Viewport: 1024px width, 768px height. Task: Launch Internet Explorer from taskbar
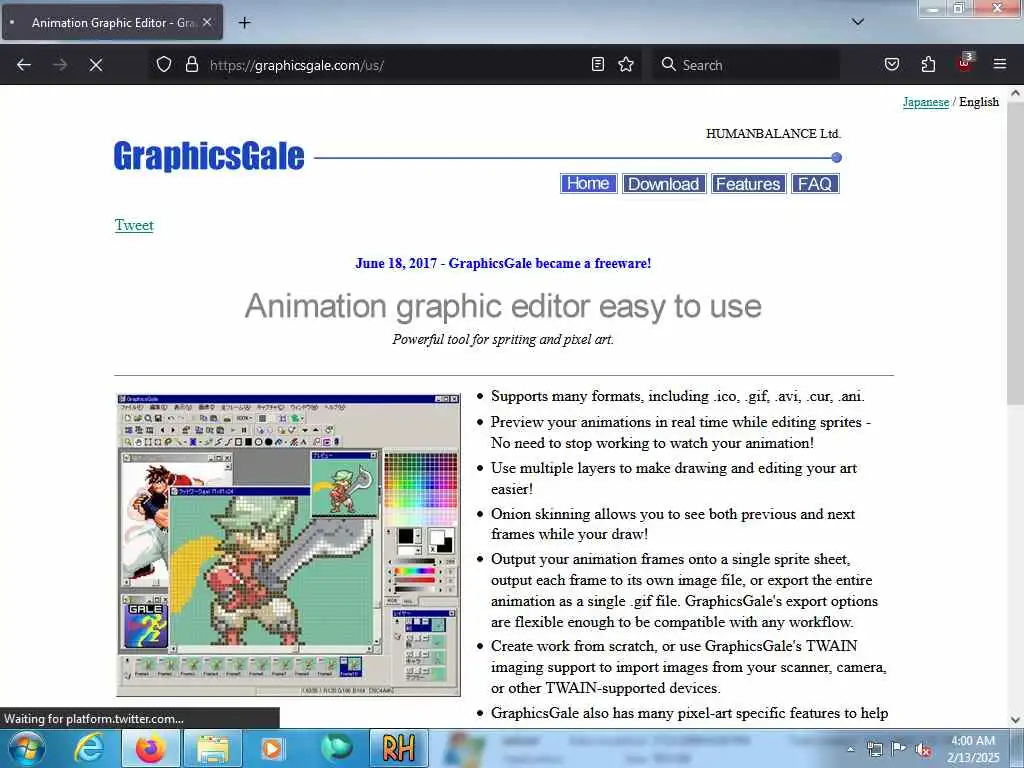[89, 748]
